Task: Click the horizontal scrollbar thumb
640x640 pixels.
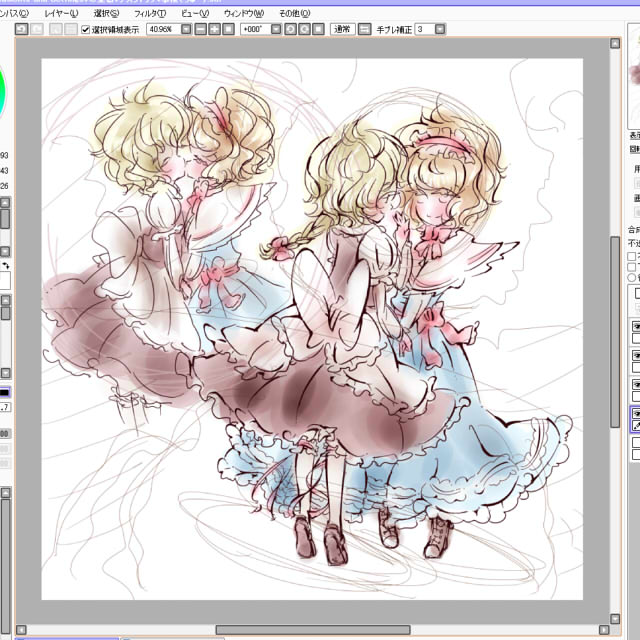Action: point(313,630)
